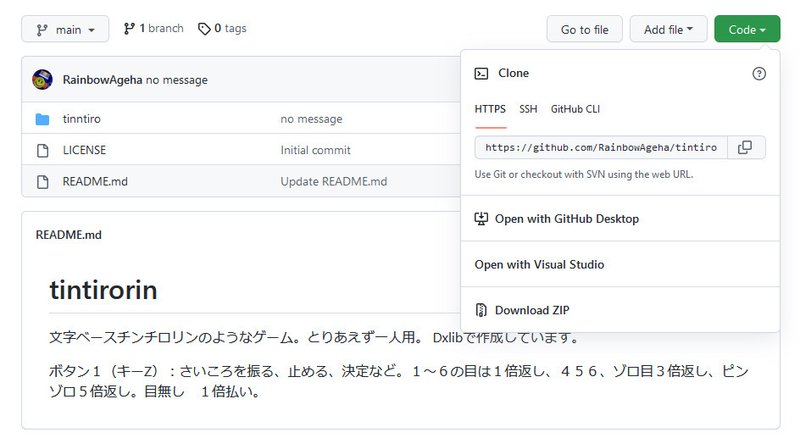Switch to the GitHub CLI tab

coord(575,109)
